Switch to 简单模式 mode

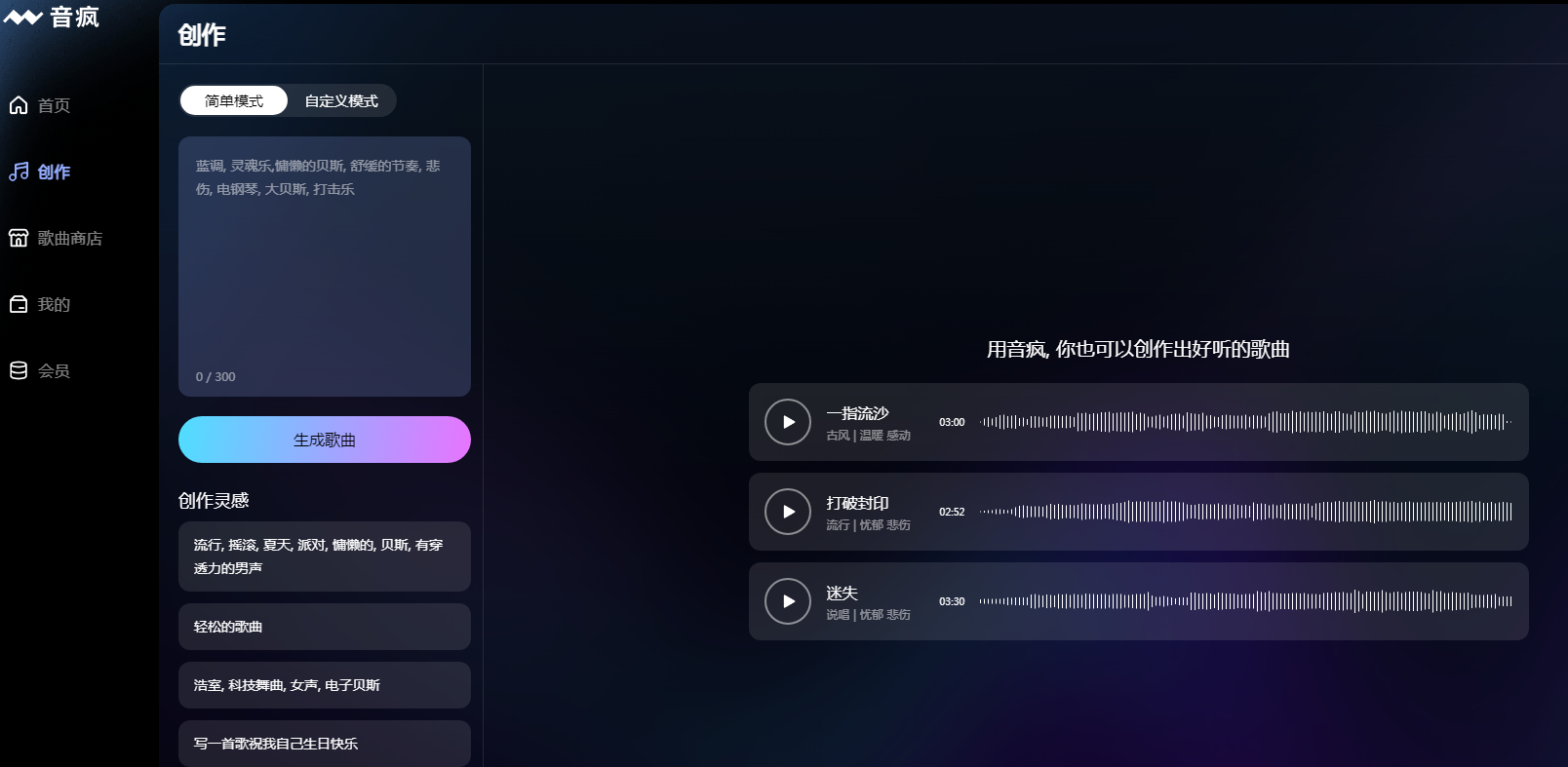pyautogui.click(x=234, y=100)
